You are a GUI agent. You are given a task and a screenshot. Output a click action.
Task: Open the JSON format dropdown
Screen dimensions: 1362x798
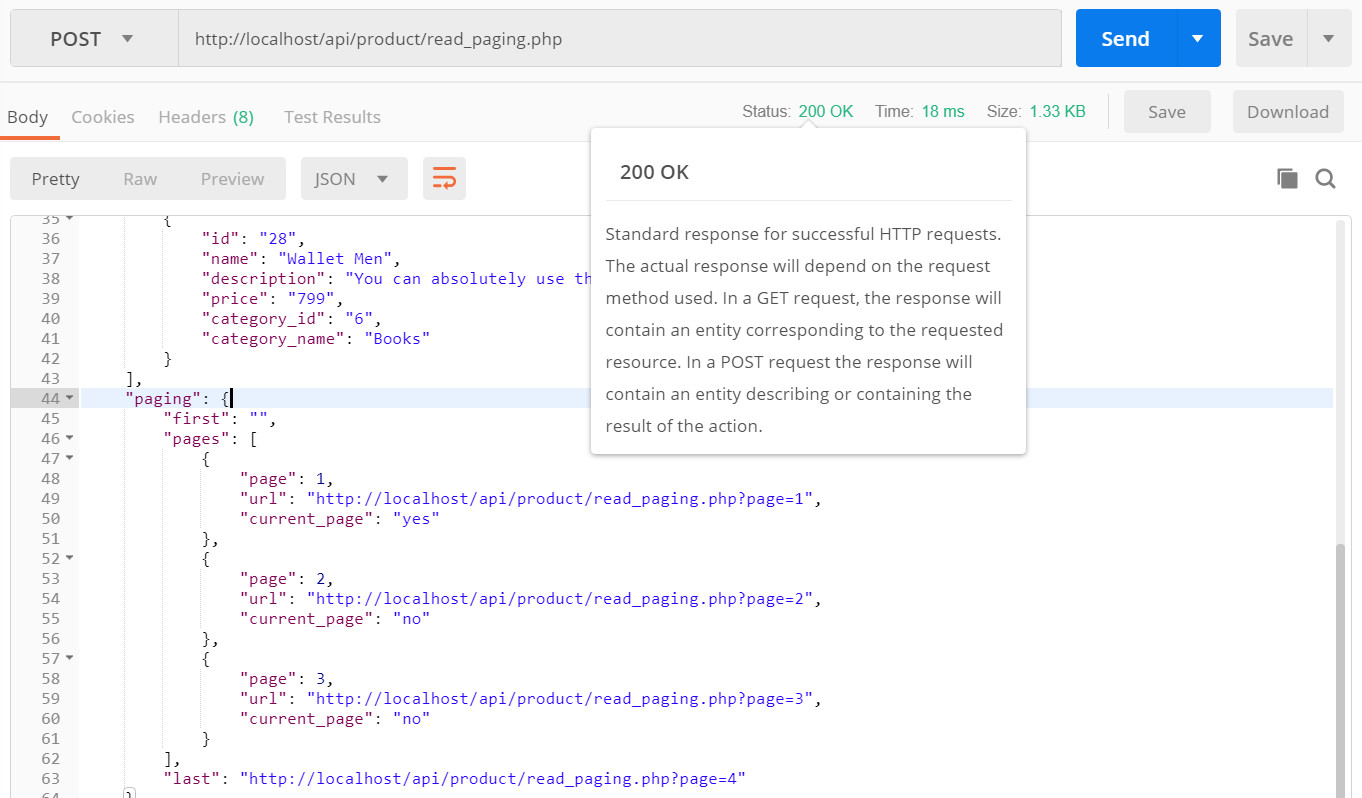353,179
